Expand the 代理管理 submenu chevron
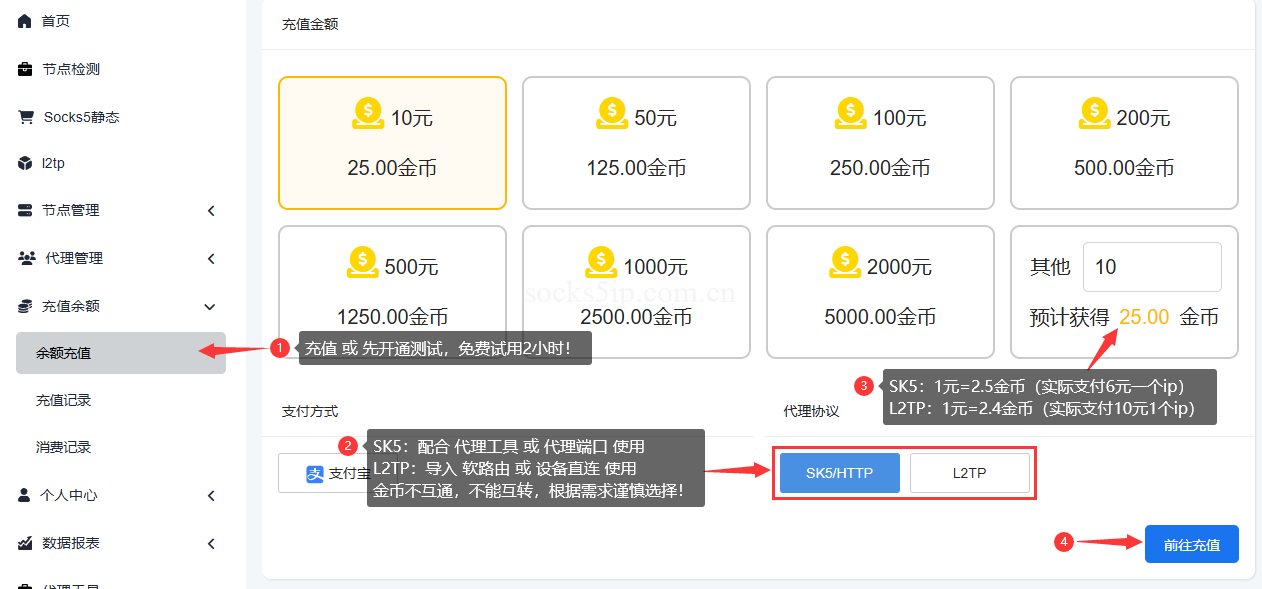Screen dimensions: 1262x589 click(x=211, y=258)
